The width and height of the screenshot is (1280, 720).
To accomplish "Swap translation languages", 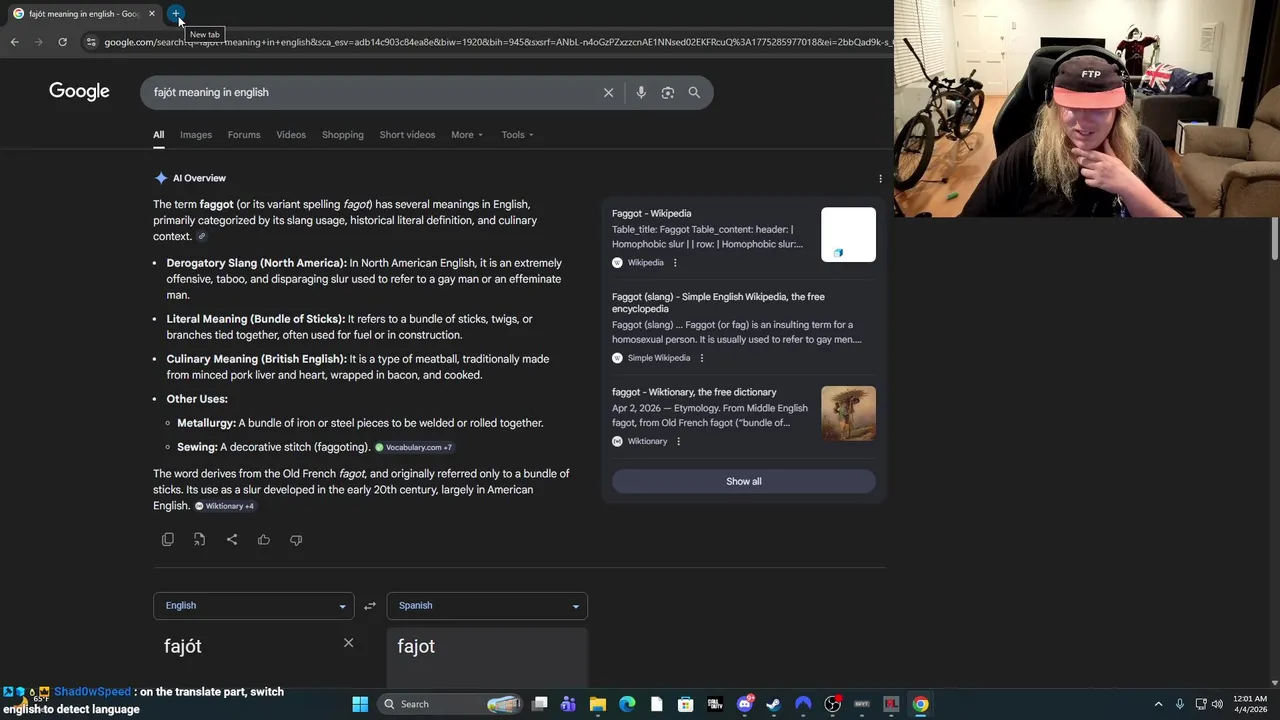I will [x=370, y=606].
